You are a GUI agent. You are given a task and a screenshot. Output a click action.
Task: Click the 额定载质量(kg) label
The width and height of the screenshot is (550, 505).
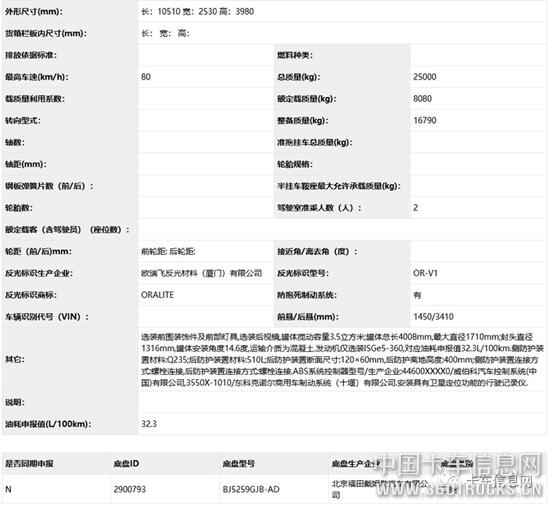click(307, 99)
